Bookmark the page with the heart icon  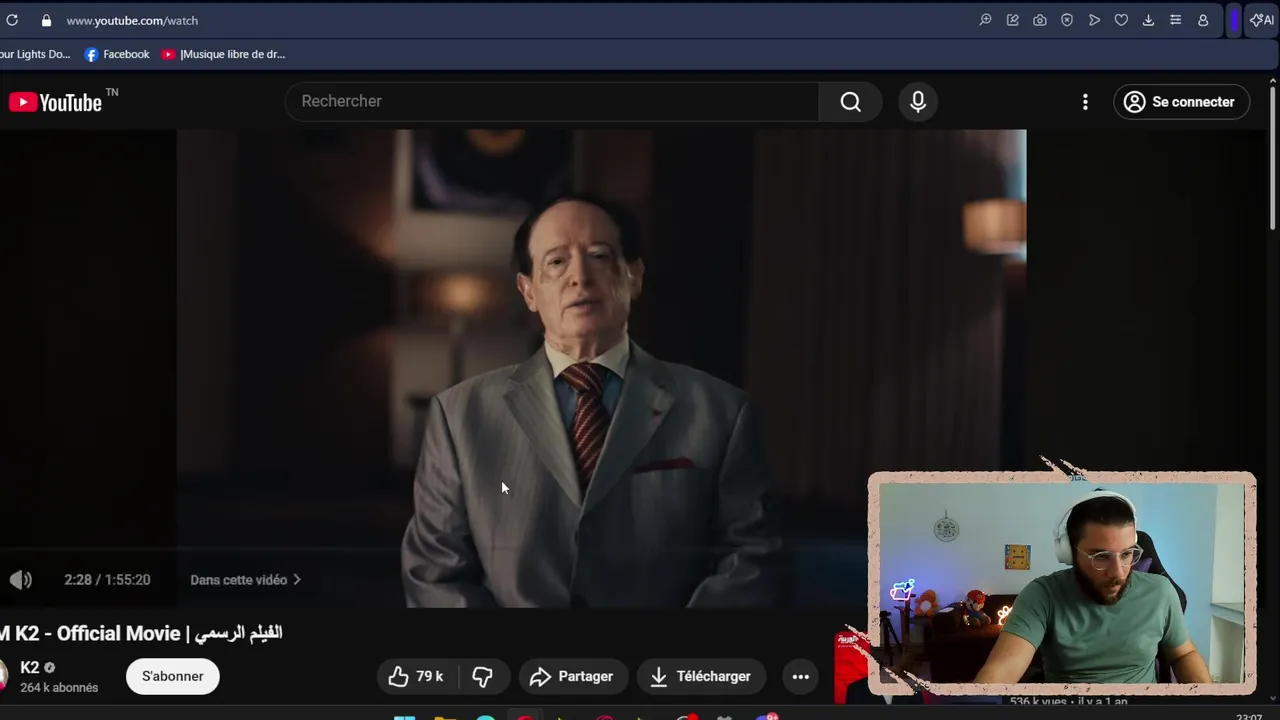[1121, 20]
